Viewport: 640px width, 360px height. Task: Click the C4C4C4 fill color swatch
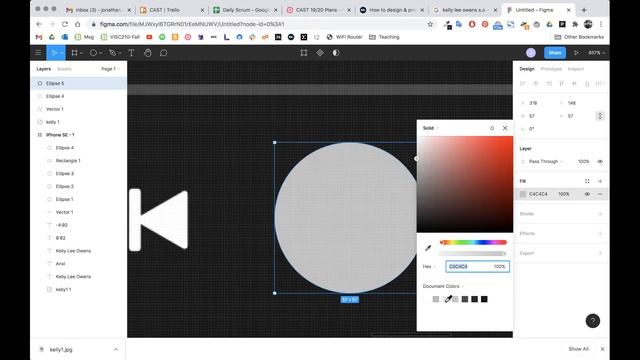[523, 194]
